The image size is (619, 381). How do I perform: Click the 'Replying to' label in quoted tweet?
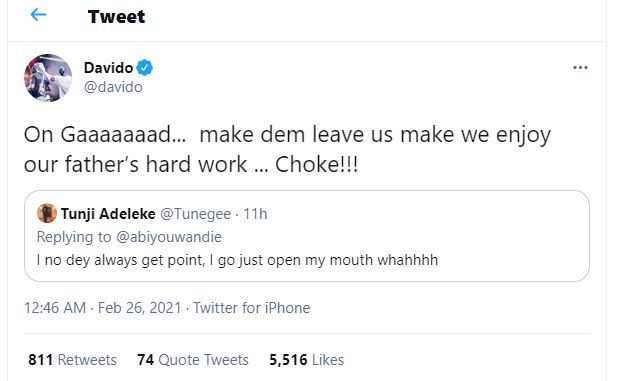tap(74, 237)
